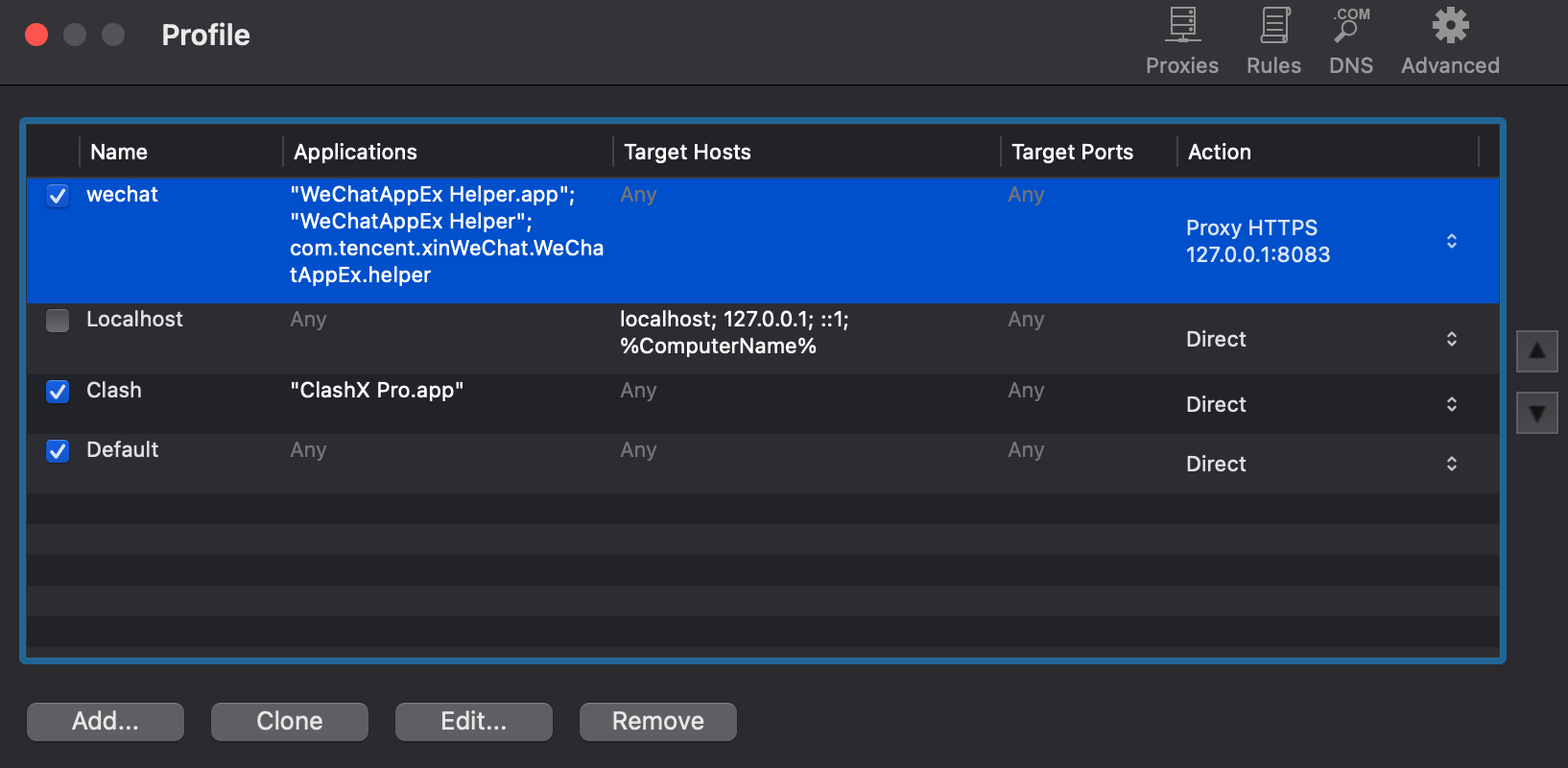
Task: Expand the Default rule action dropdown
Action: point(1451,464)
